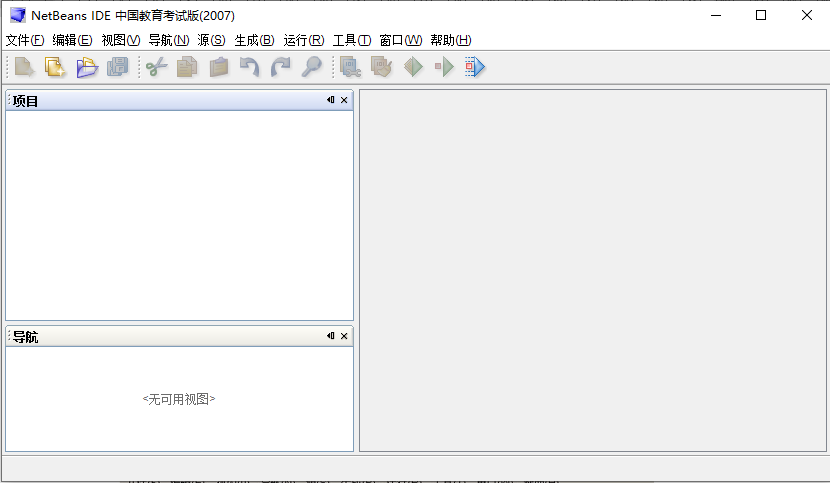This screenshot has width=830, height=483.
Task: Open the 视图(V) menu
Action: tap(121, 40)
